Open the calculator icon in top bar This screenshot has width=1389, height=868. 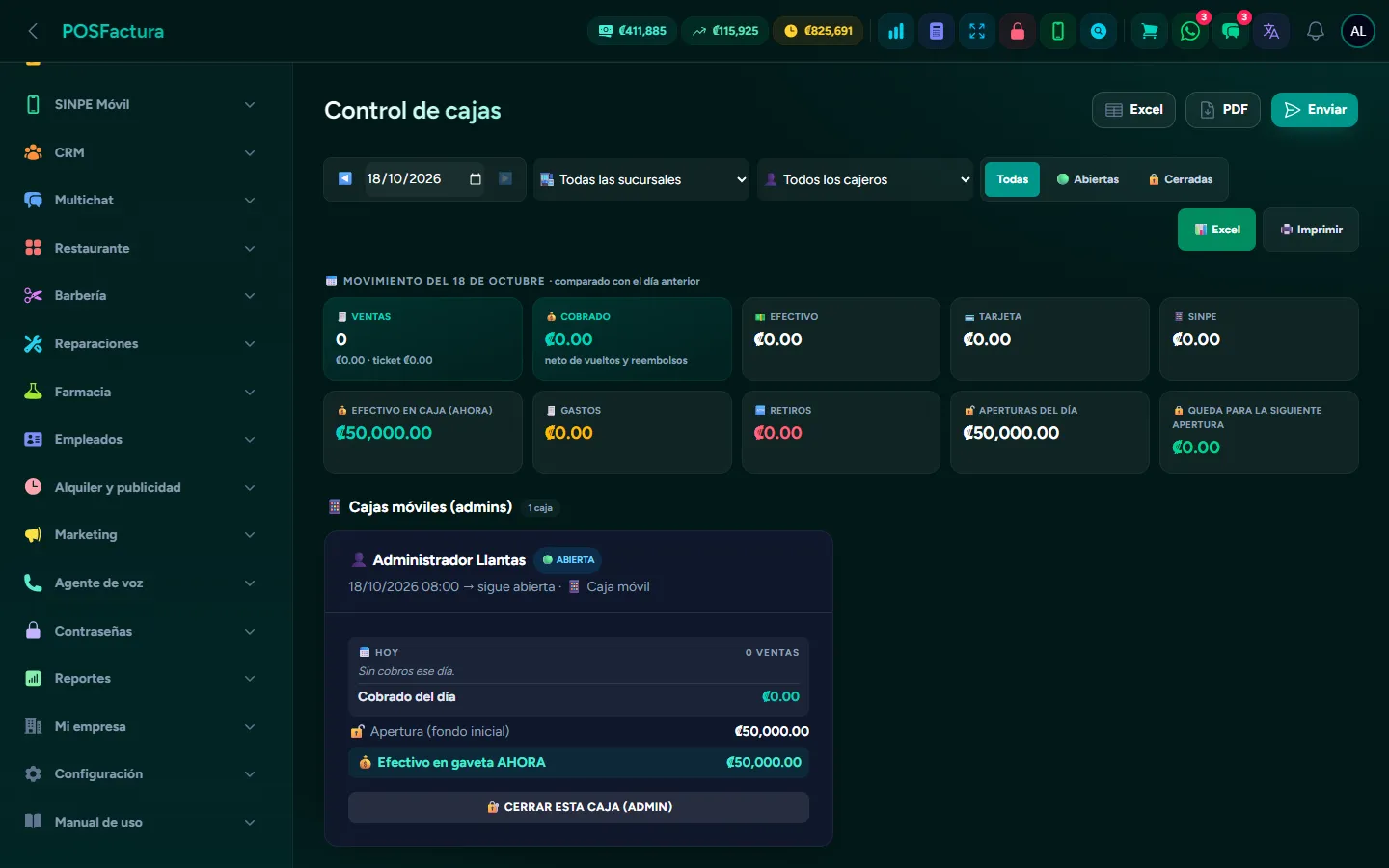tap(937, 31)
